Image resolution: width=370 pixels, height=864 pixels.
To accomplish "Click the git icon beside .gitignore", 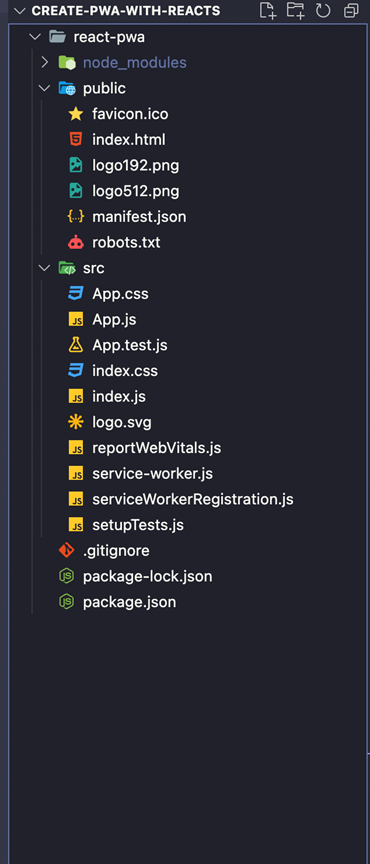I will 67,551.
